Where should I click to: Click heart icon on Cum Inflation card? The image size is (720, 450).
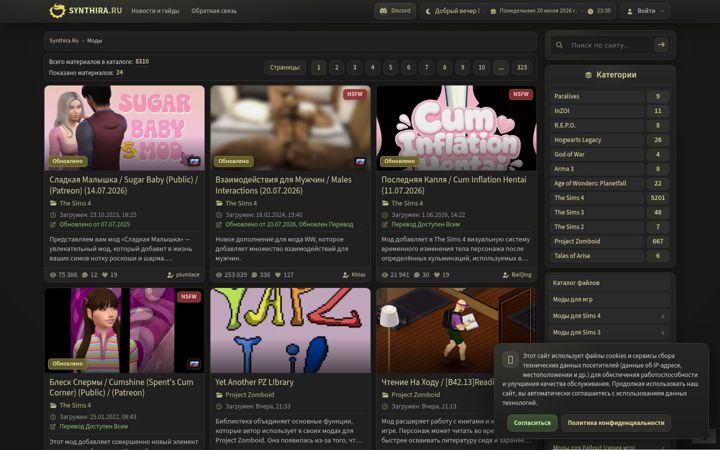[x=437, y=275]
